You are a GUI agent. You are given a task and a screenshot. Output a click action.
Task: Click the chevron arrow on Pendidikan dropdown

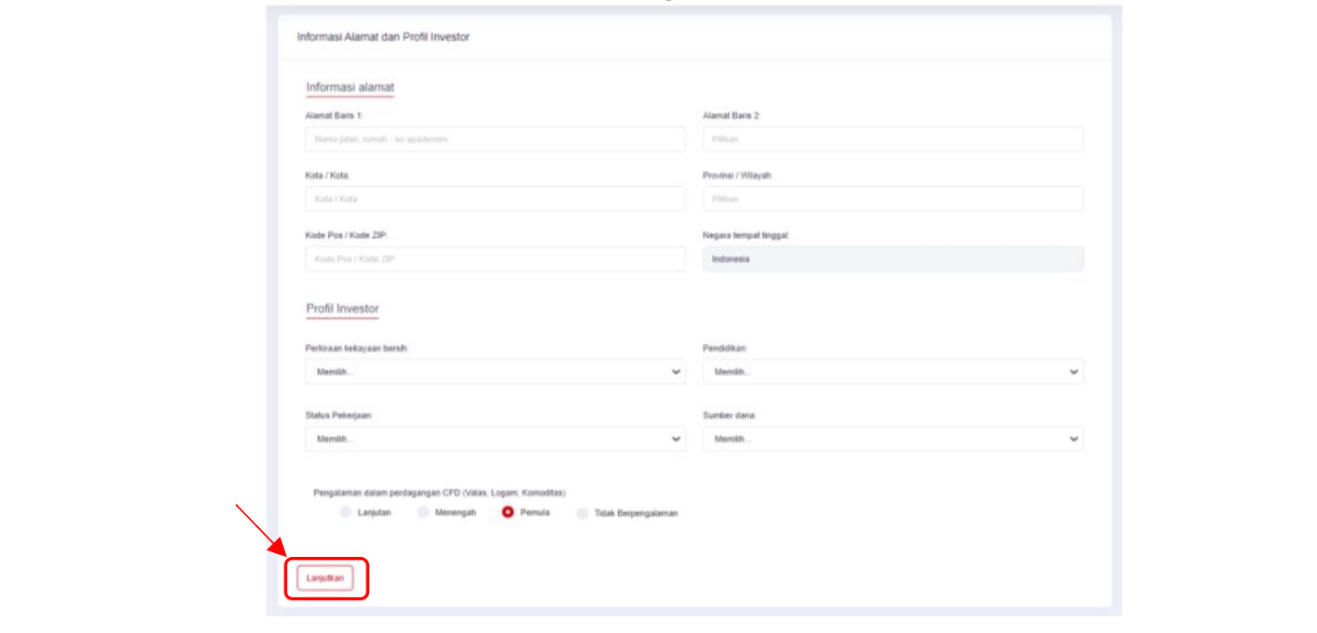click(1073, 372)
